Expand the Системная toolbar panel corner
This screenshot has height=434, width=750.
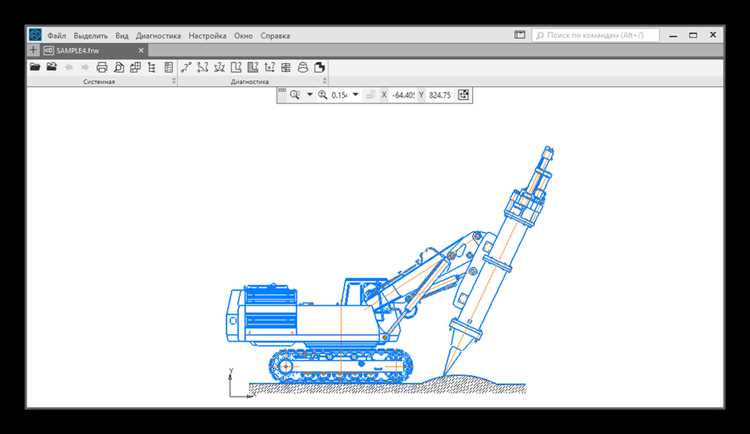point(173,82)
